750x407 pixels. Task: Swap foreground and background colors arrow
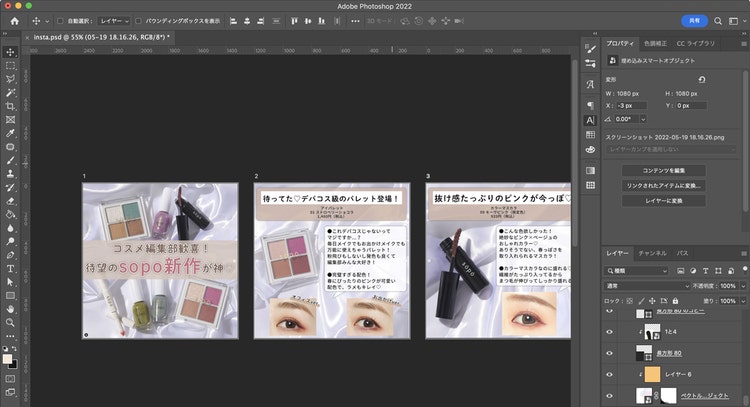pyautogui.click(x=14, y=349)
